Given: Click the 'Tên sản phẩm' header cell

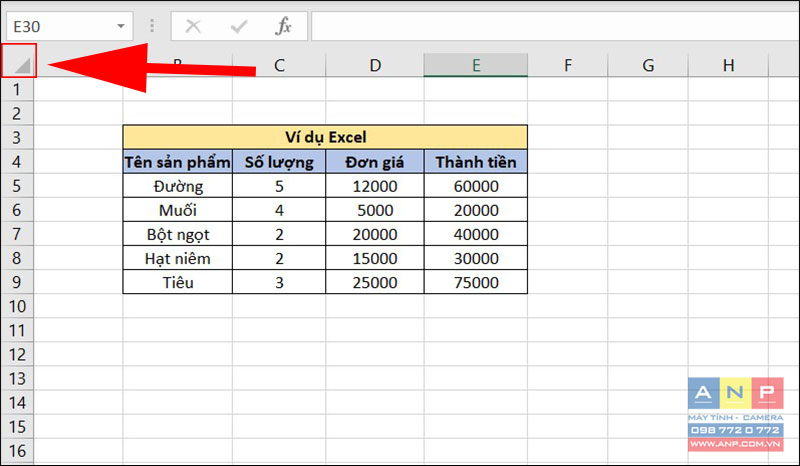Looking at the screenshot, I should coord(178,162).
